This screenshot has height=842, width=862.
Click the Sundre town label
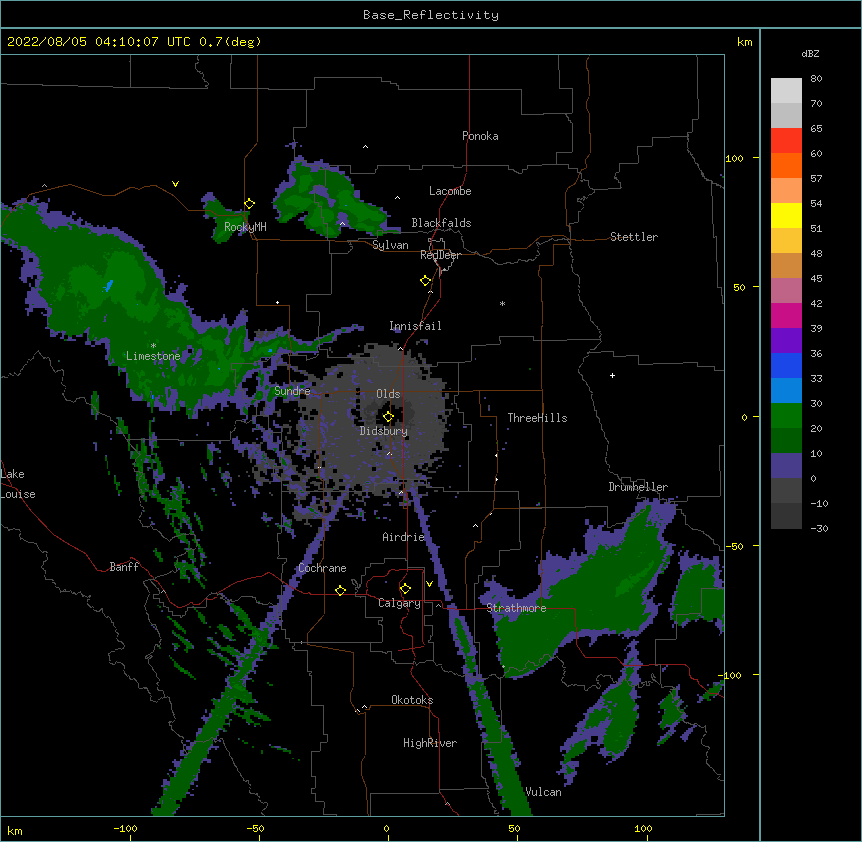click(x=292, y=391)
